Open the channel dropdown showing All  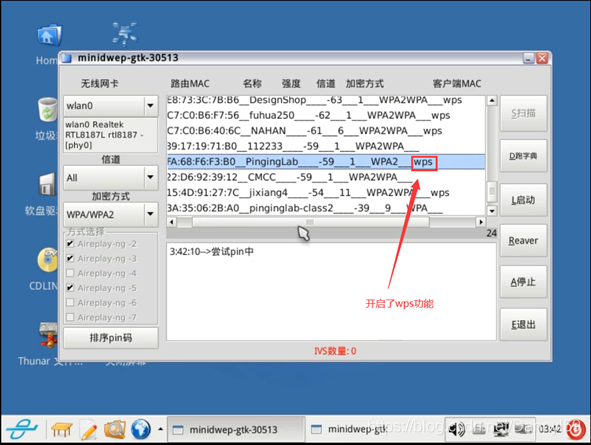[150, 177]
